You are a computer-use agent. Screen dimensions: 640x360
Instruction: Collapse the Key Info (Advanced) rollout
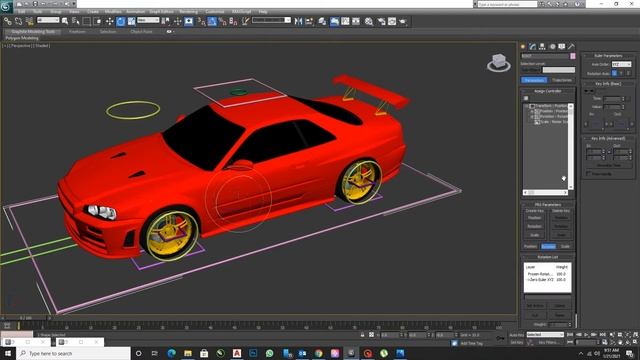click(x=608, y=138)
